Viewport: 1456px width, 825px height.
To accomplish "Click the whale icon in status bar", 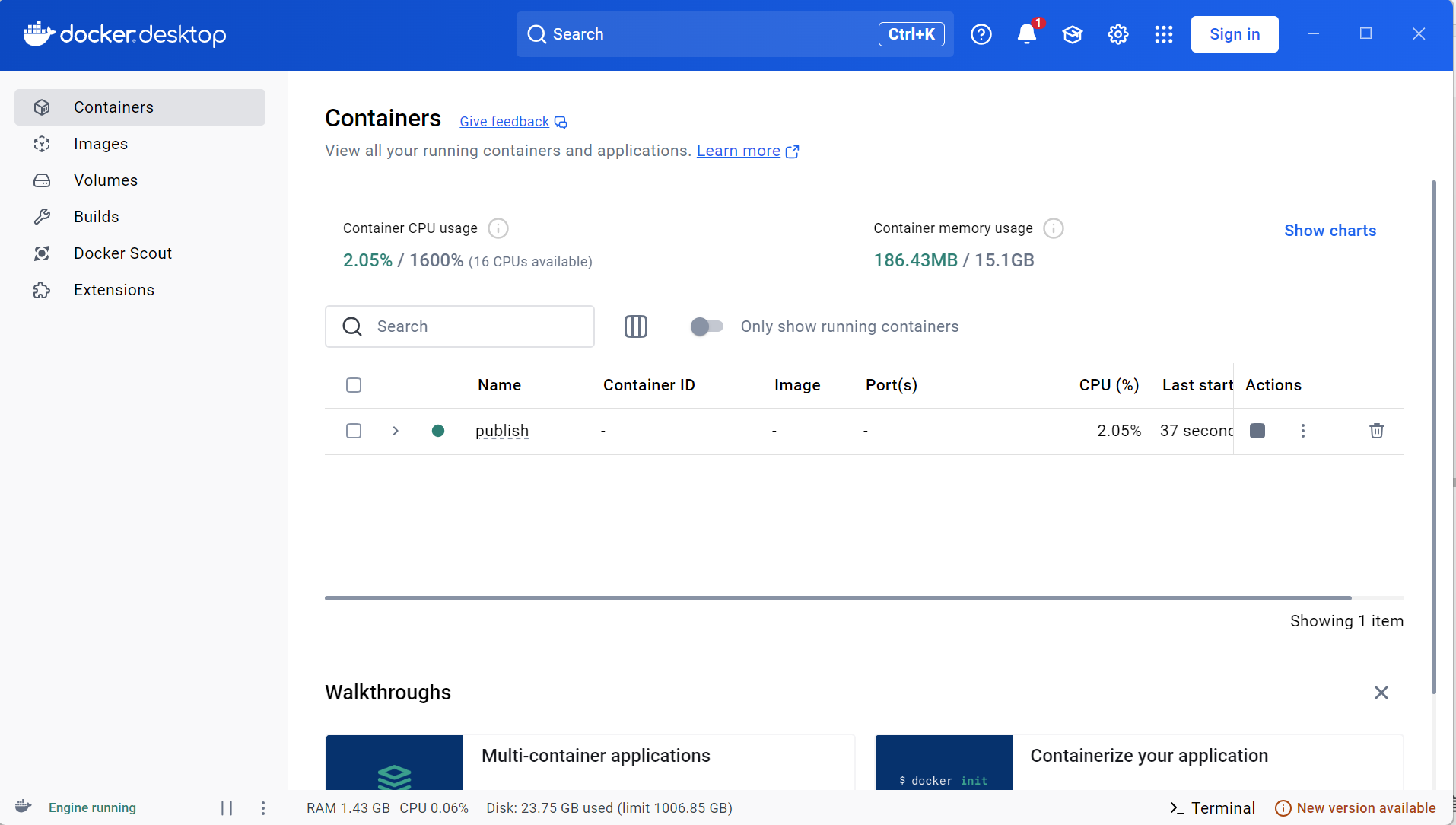I will click(23, 807).
